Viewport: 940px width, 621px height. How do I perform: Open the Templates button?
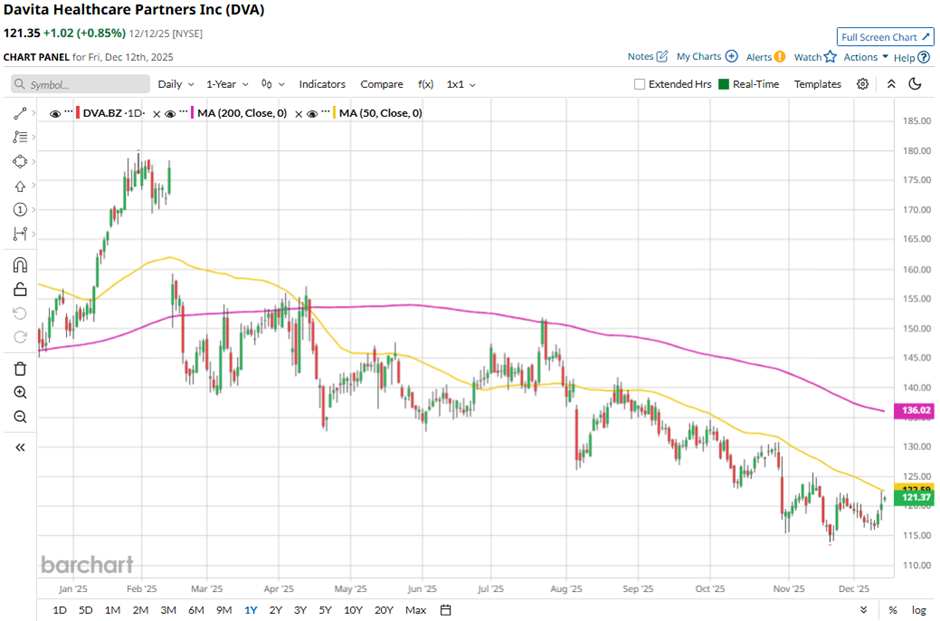[817, 85]
